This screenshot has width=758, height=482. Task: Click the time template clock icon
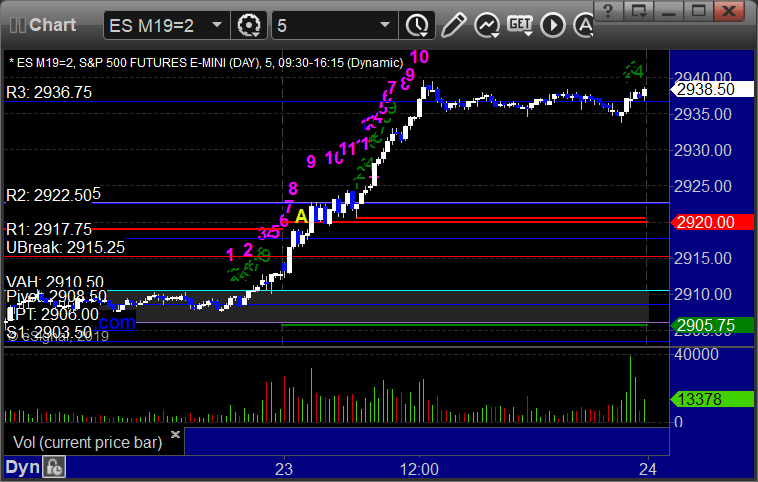416,23
